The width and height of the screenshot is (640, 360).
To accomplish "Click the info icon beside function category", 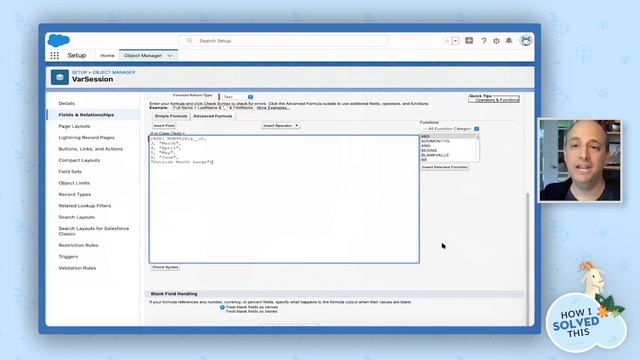I will [476, 129].
